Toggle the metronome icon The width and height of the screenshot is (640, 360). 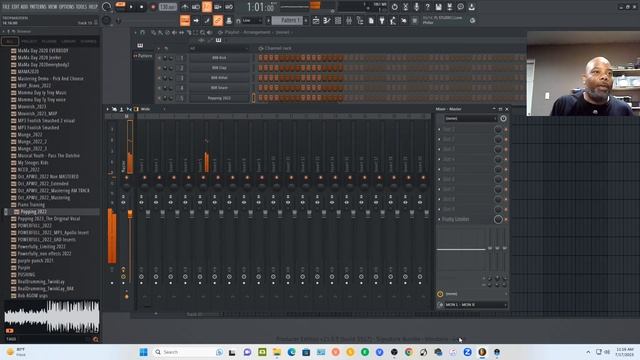point(185,7)
